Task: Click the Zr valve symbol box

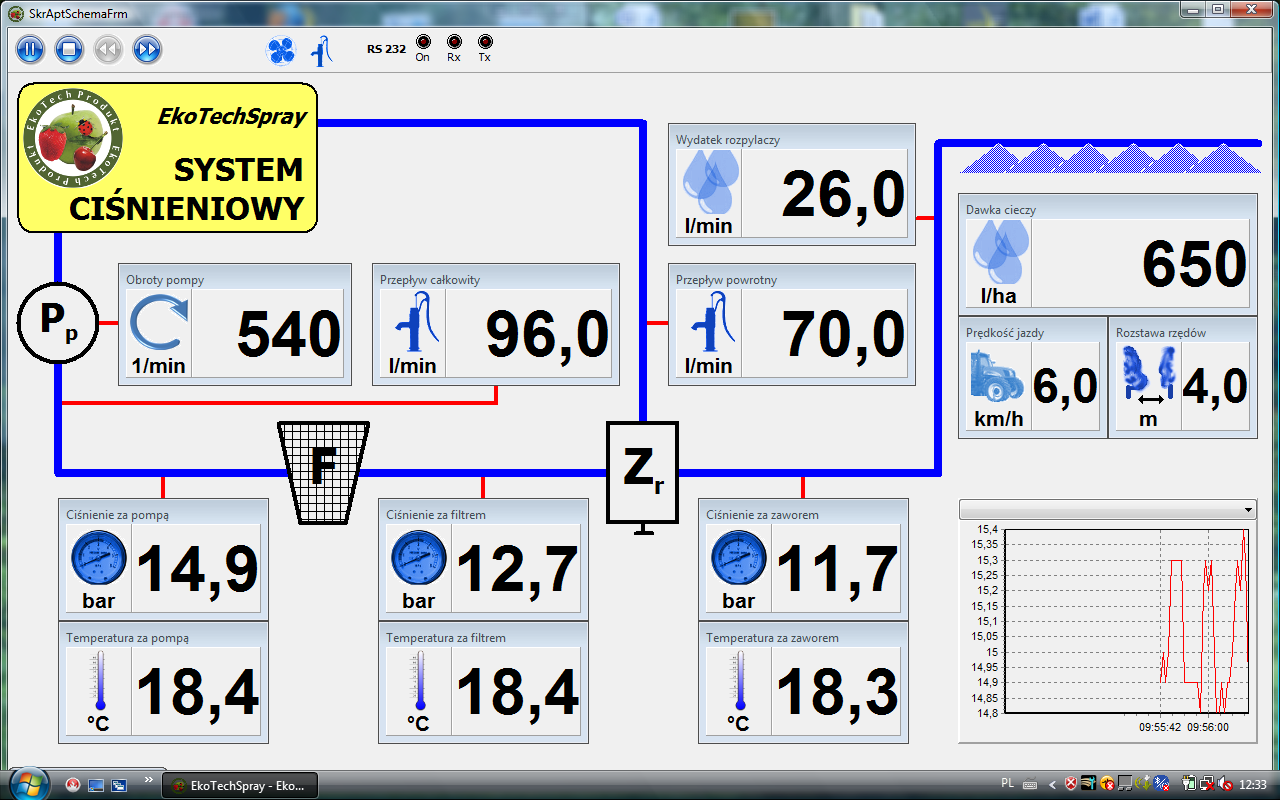Action: pos(642,471)
